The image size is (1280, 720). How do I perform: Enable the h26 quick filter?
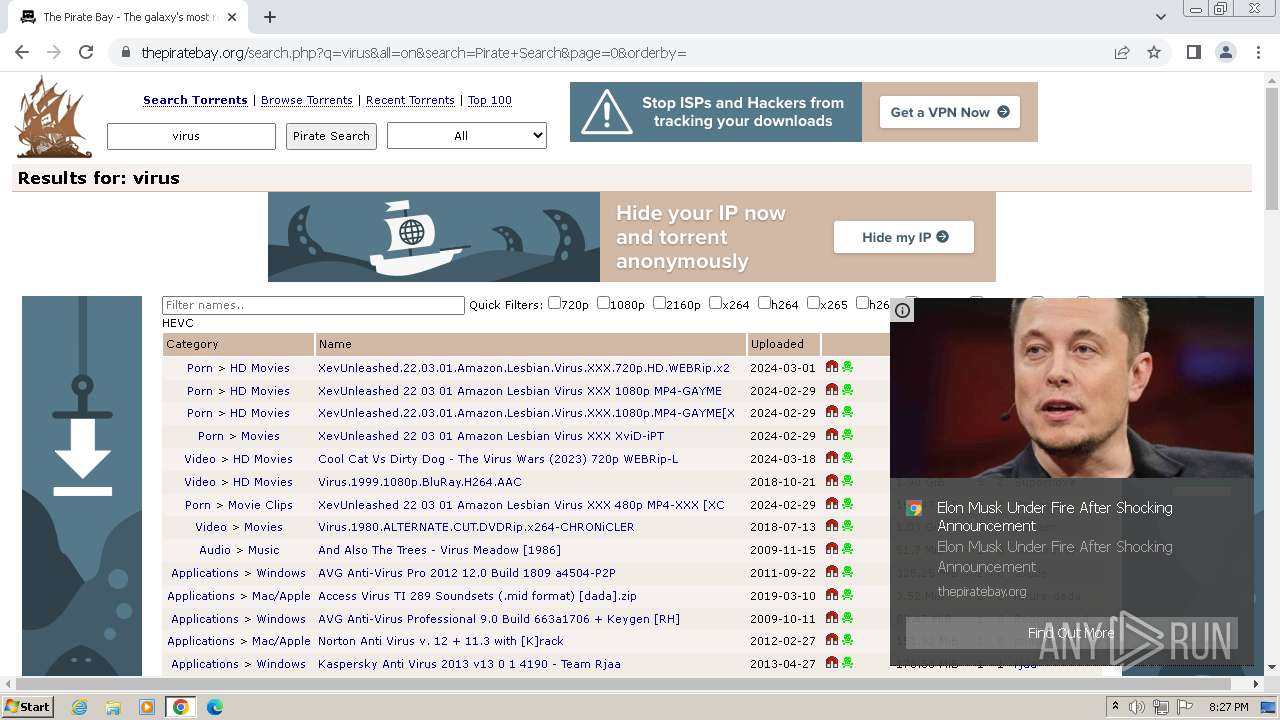862,303
